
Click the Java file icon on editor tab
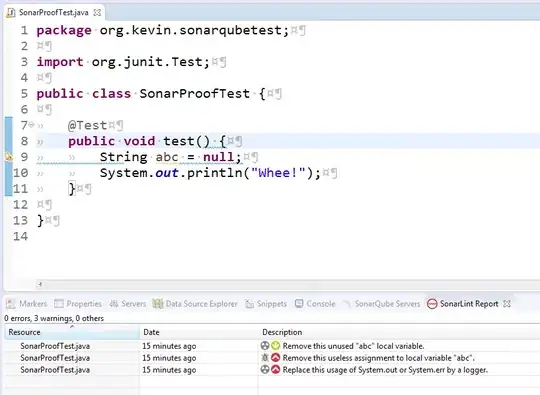(11, 13)
